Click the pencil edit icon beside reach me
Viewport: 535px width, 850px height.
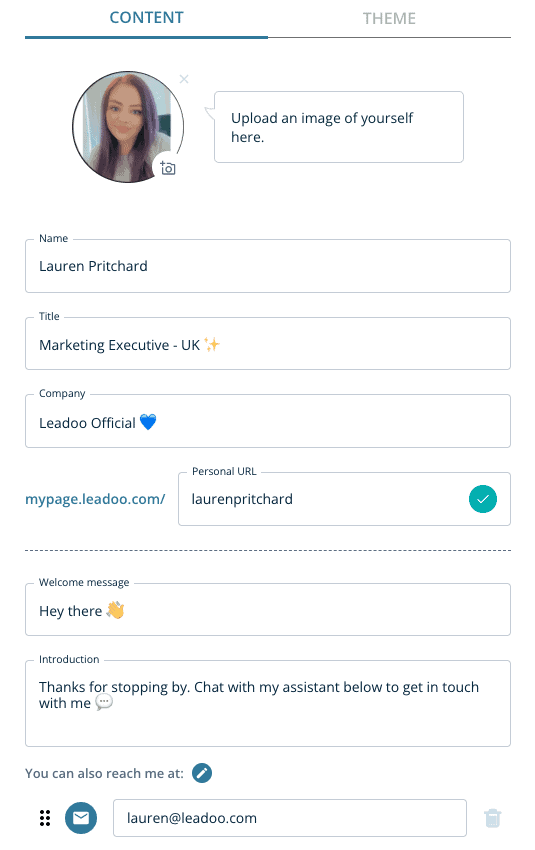tap(202, 773)
